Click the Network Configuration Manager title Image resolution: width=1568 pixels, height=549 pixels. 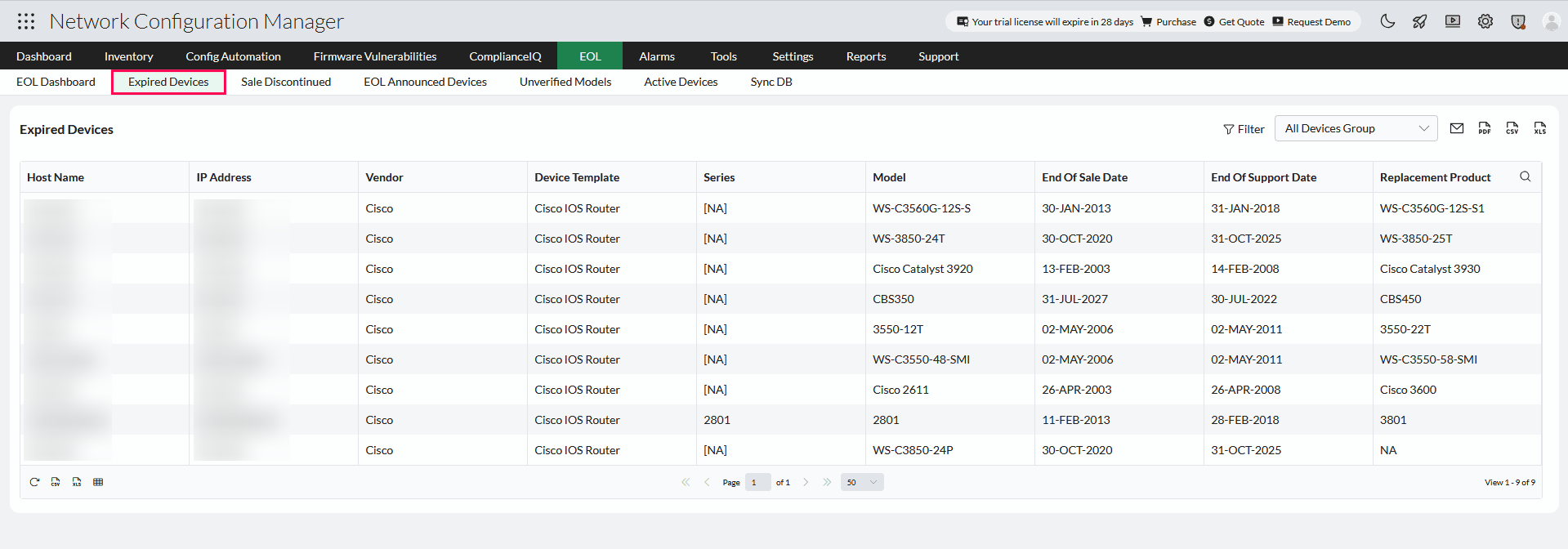(196, 21)
